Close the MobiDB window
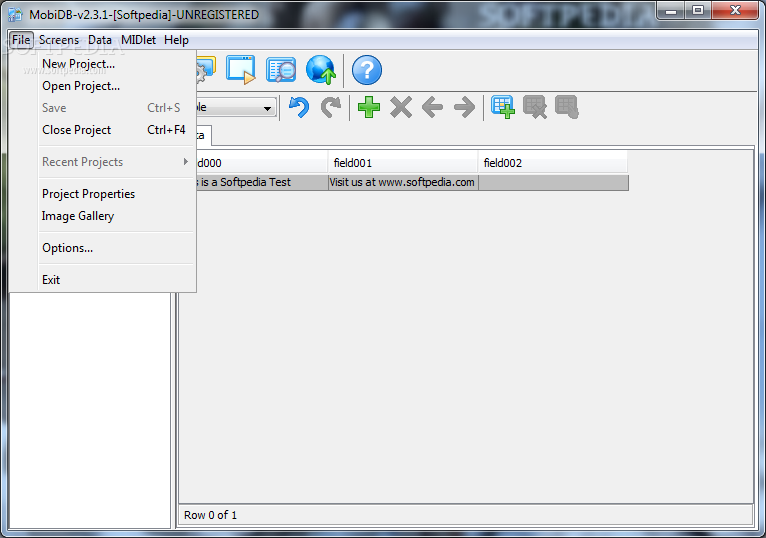 [x=735, y=10]
